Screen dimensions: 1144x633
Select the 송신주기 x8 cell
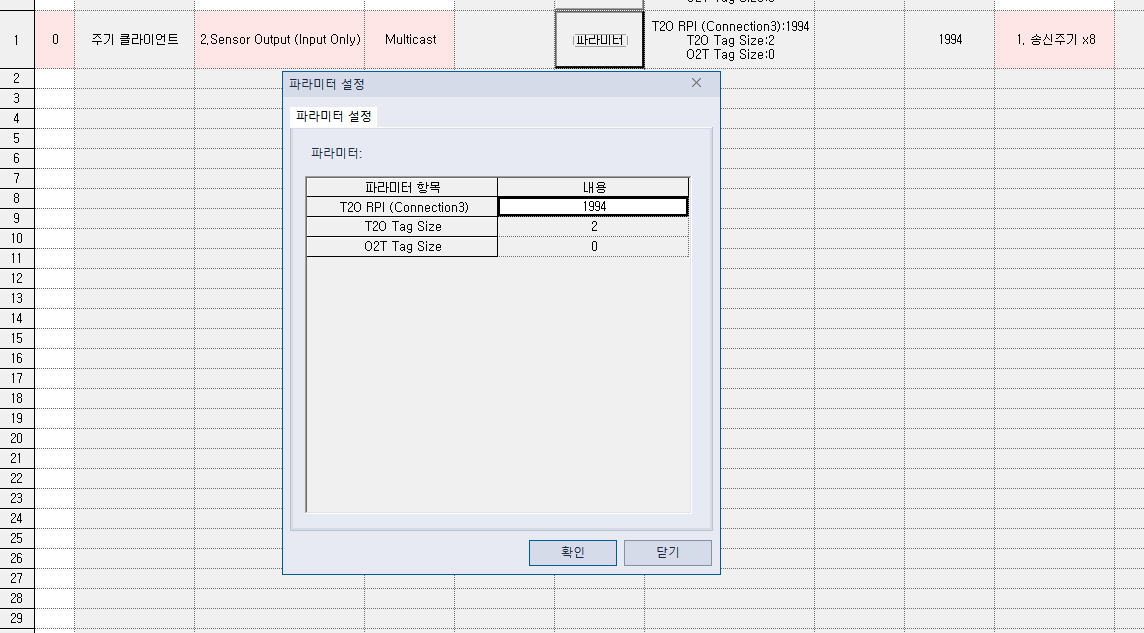[x=1053, y=40]
